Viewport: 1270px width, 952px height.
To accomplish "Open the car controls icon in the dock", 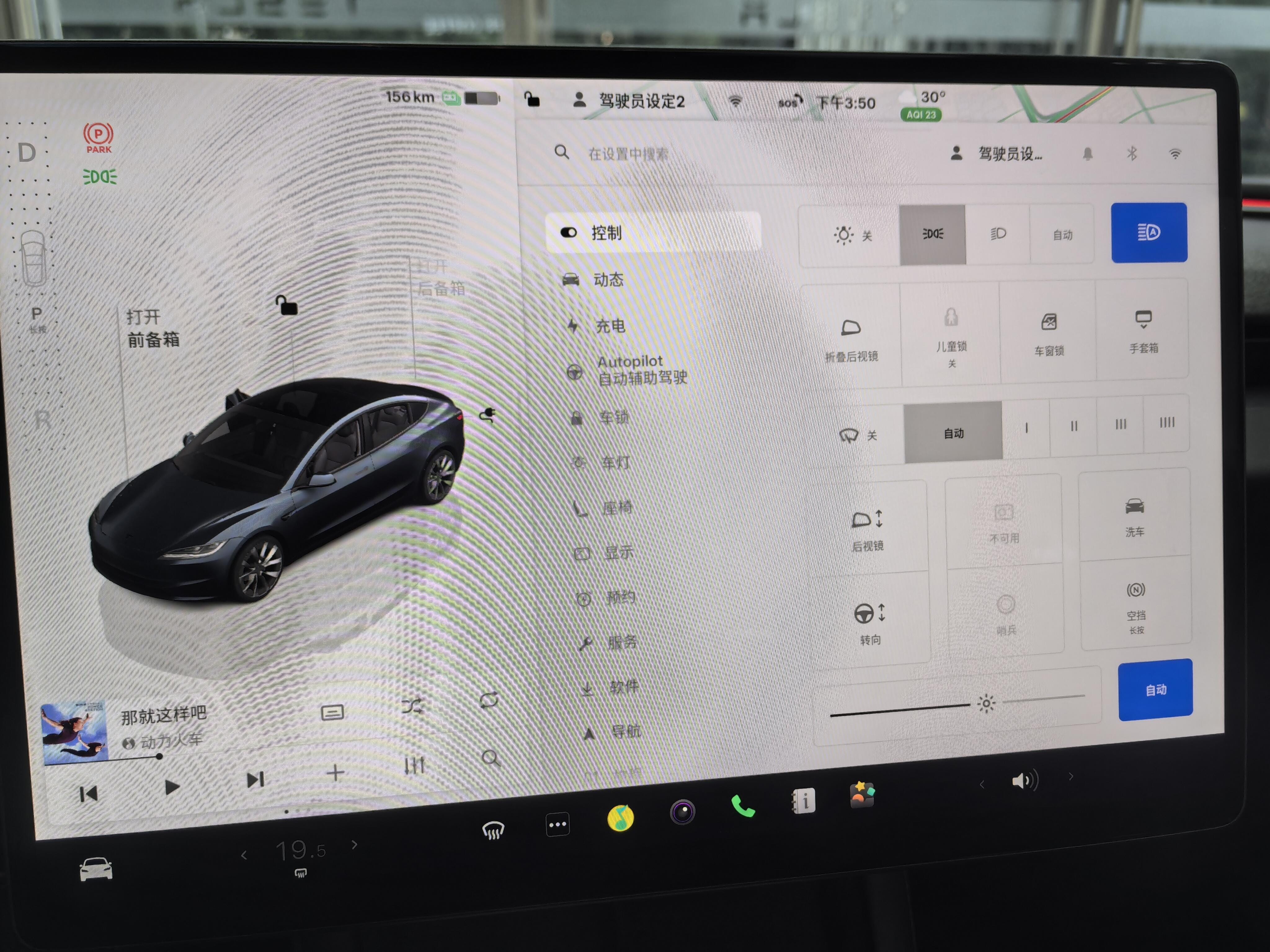I will pyautogui.click(x=96, y=868).
